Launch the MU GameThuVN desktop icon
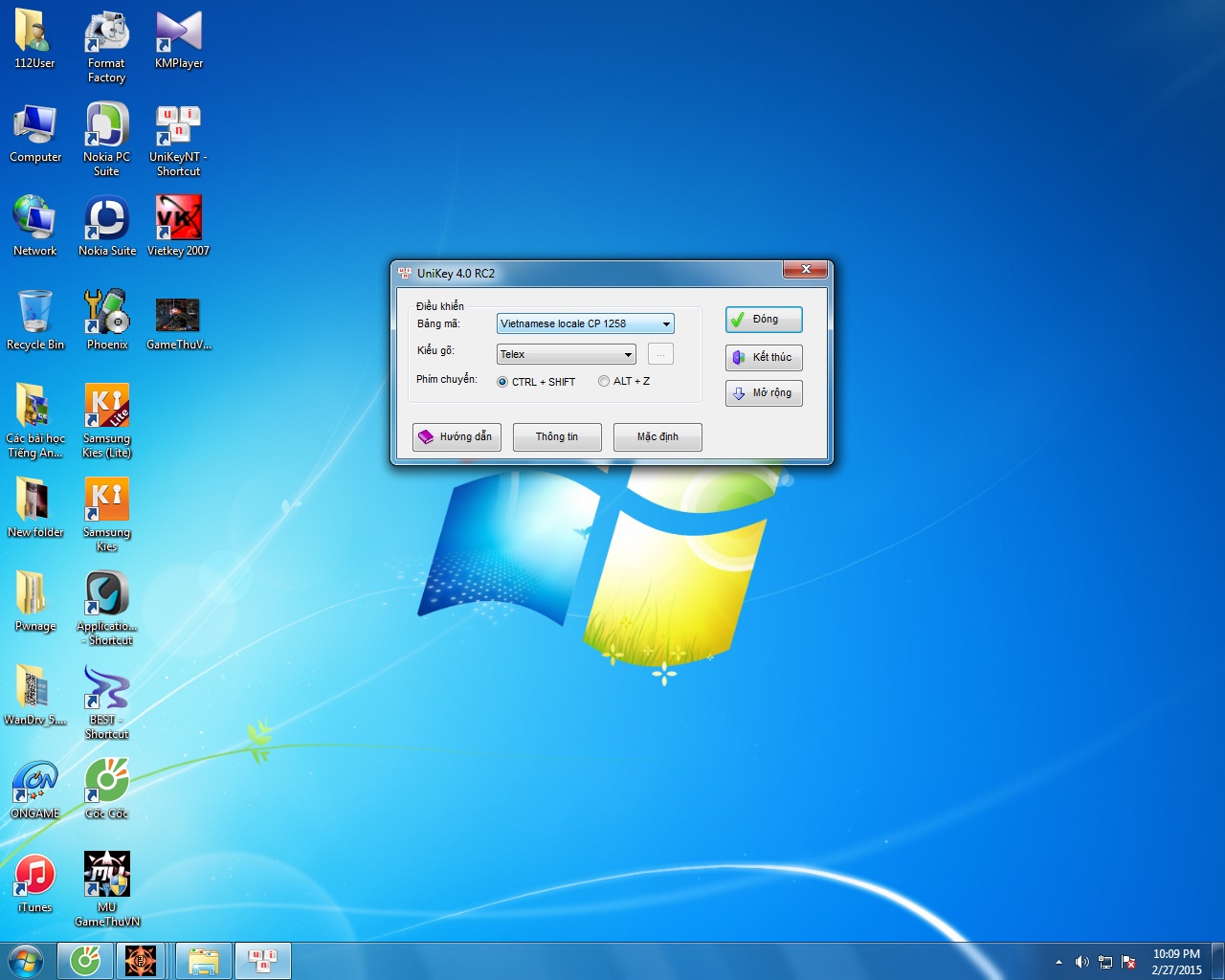Image resolution: width=1225 pixels, height=980 pixels. click(107, 890)
